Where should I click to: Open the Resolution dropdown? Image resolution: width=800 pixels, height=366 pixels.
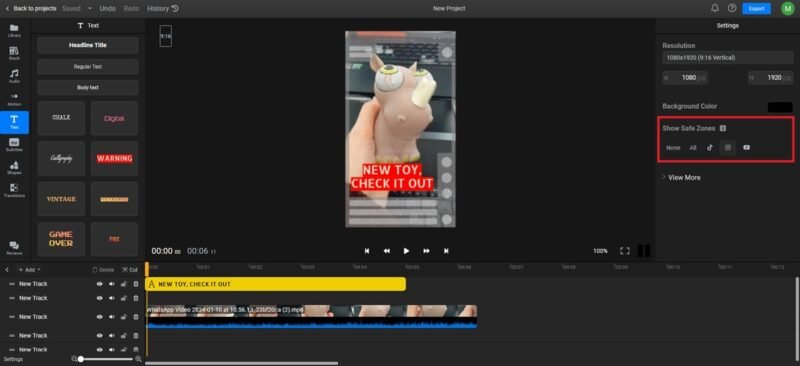[x=728, y=58]
